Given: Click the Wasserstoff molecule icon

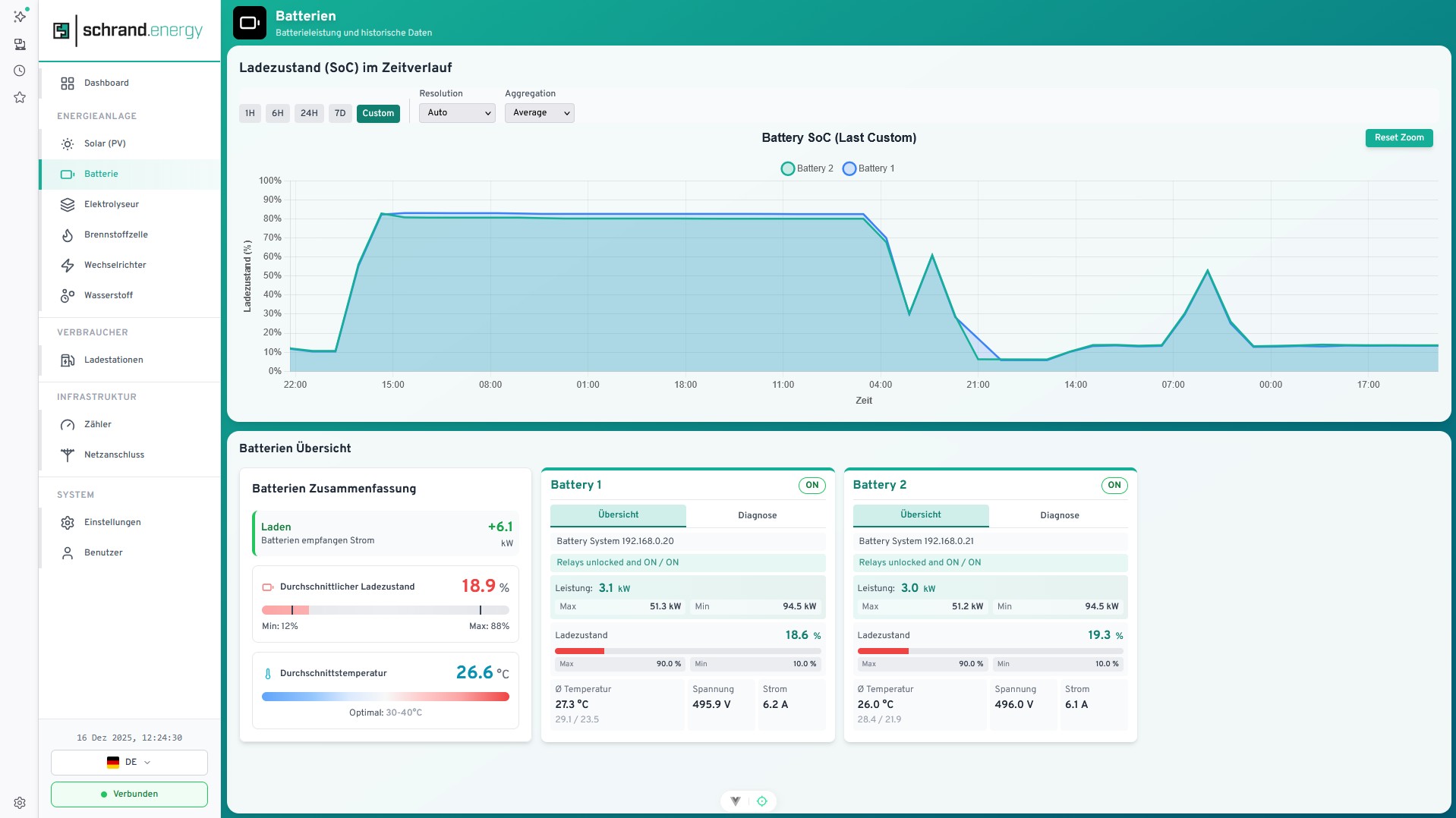Looking at the screenshot, I should tap(68, 295).
